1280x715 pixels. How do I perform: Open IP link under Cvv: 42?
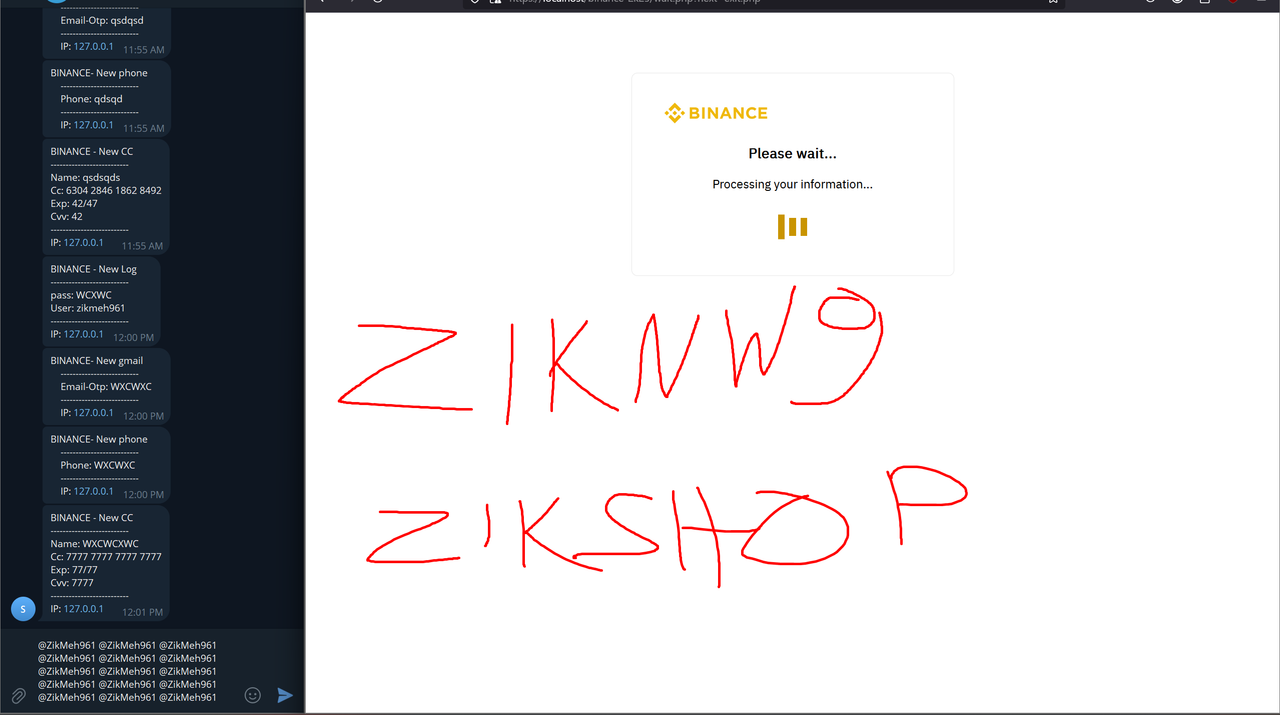point(84,243)
